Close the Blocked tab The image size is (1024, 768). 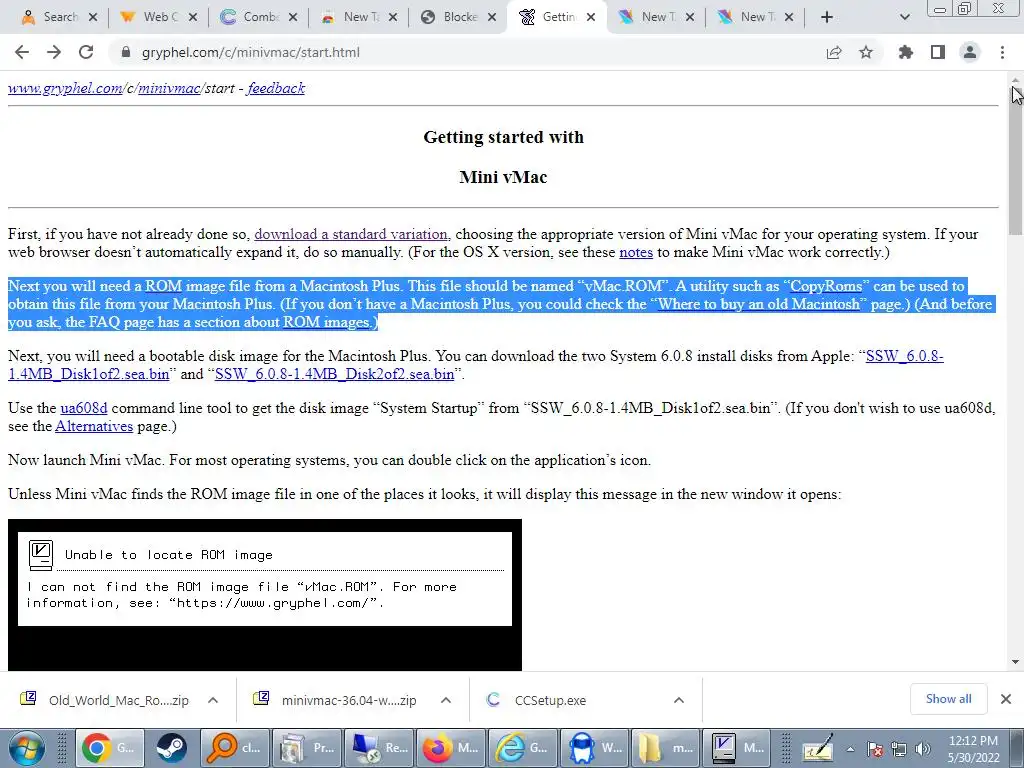pos(492,17)
